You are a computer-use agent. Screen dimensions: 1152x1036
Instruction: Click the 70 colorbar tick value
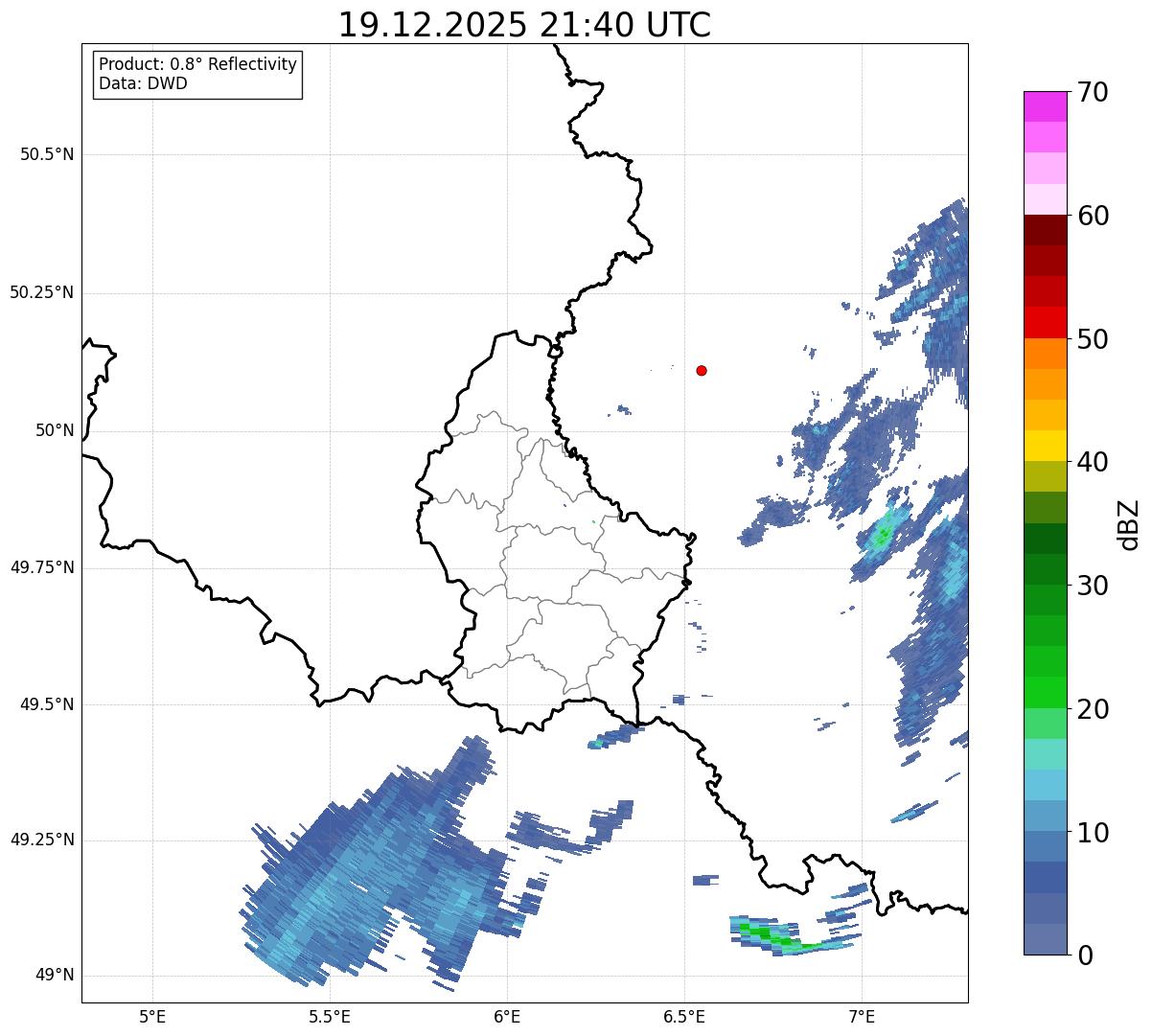pyautogui.click(x=1093, y=92)
